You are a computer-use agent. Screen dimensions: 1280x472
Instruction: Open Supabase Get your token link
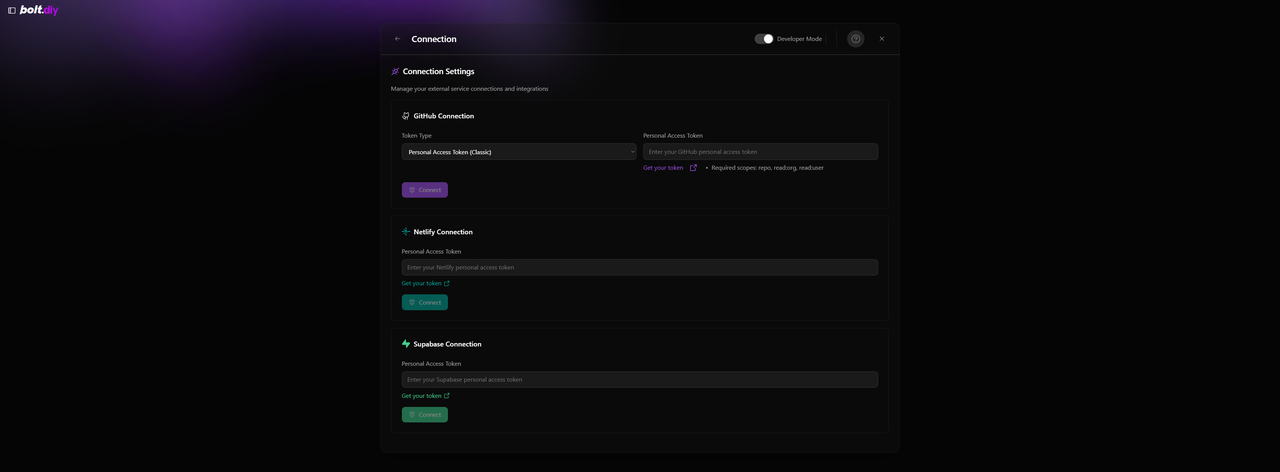point(425,396)
